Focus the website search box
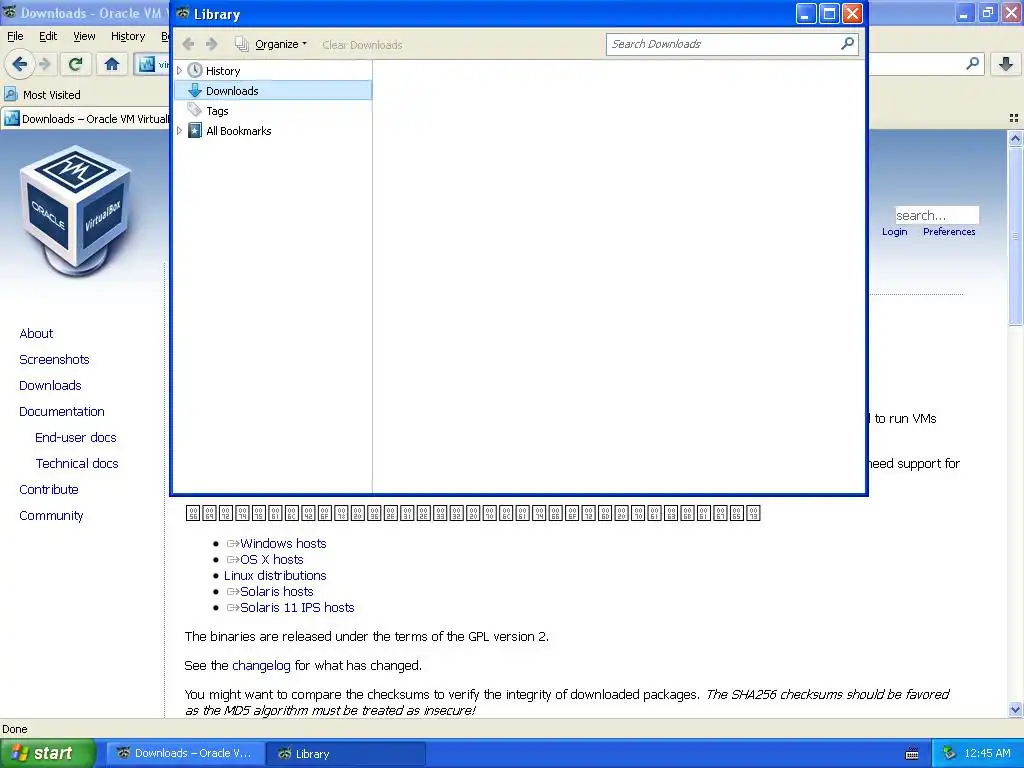Screen dimensions: 1024x768 [936, 215]
